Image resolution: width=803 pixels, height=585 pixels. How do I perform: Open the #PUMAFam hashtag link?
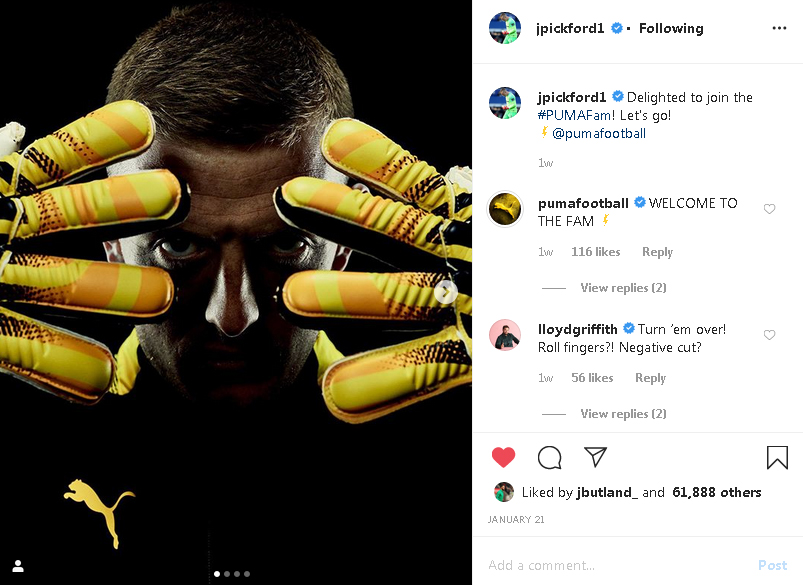coord(574,115)
